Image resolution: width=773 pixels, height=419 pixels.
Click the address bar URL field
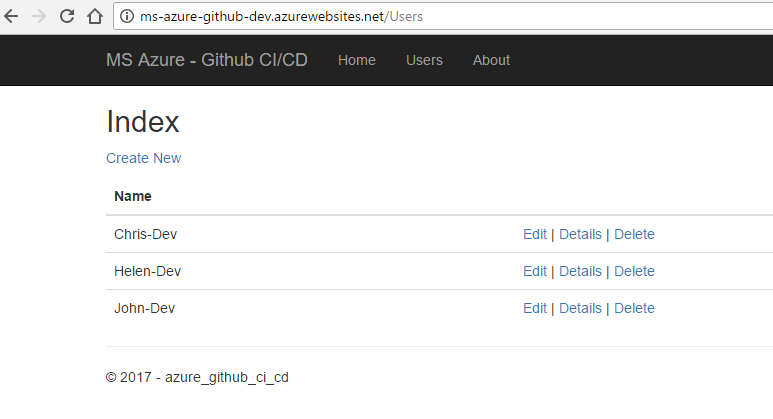tap(400, 16)
